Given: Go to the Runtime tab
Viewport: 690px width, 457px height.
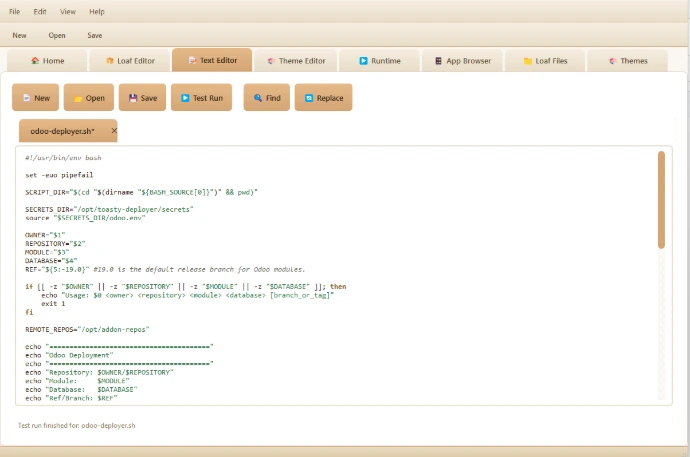Looking at the screenshot, I should (x=379, y=61).
